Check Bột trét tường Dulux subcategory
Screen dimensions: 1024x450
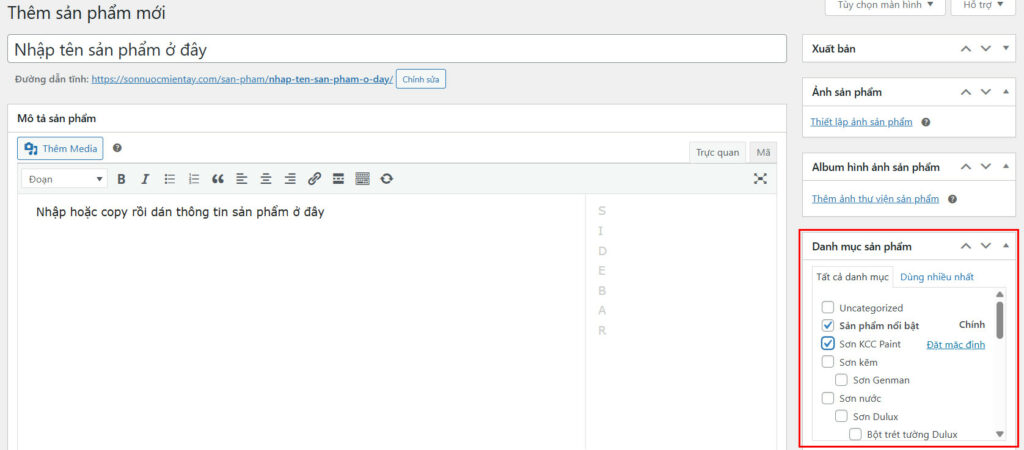tap(856, 434)
